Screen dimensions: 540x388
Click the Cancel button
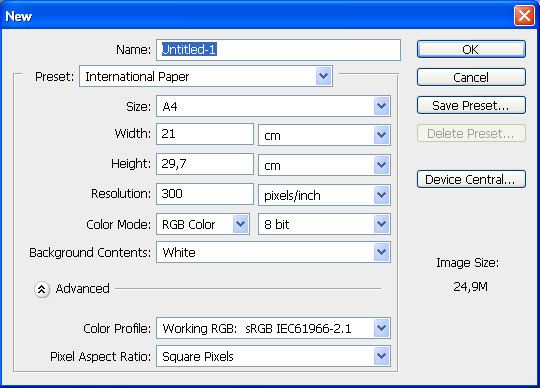(x=471, y=77)
